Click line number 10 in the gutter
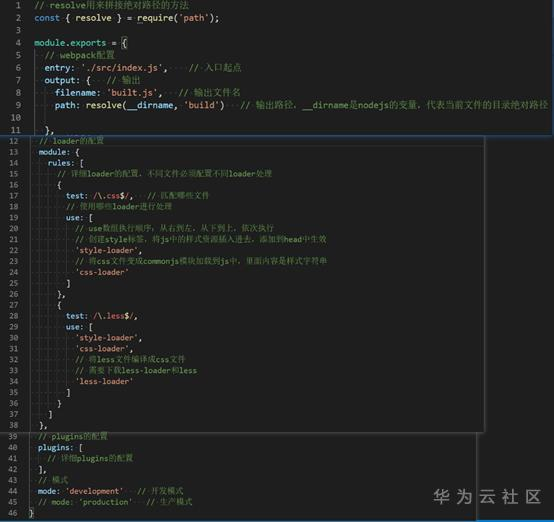The image size is (554, 522). [x=16, y=118]
